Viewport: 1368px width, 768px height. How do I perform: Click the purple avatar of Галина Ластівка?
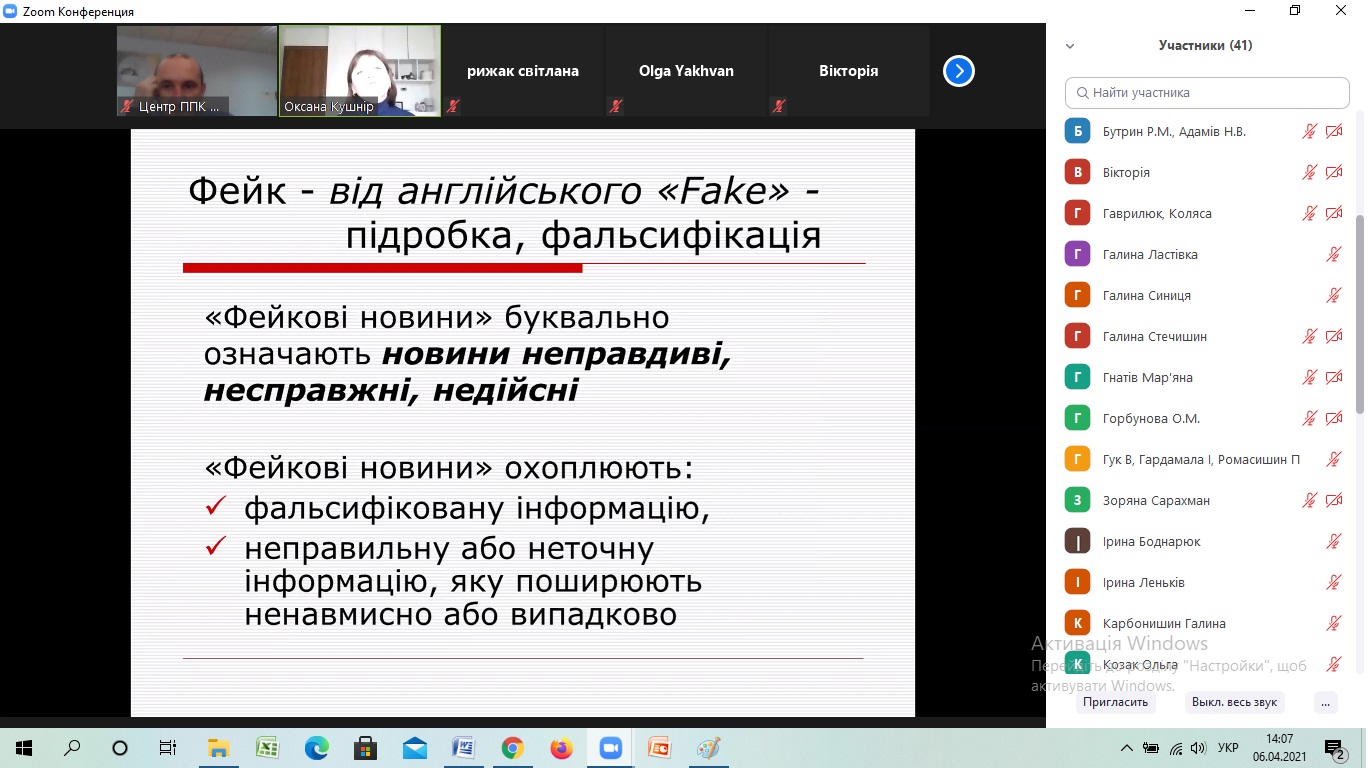pyautogui.click(x=1077, y=254)
